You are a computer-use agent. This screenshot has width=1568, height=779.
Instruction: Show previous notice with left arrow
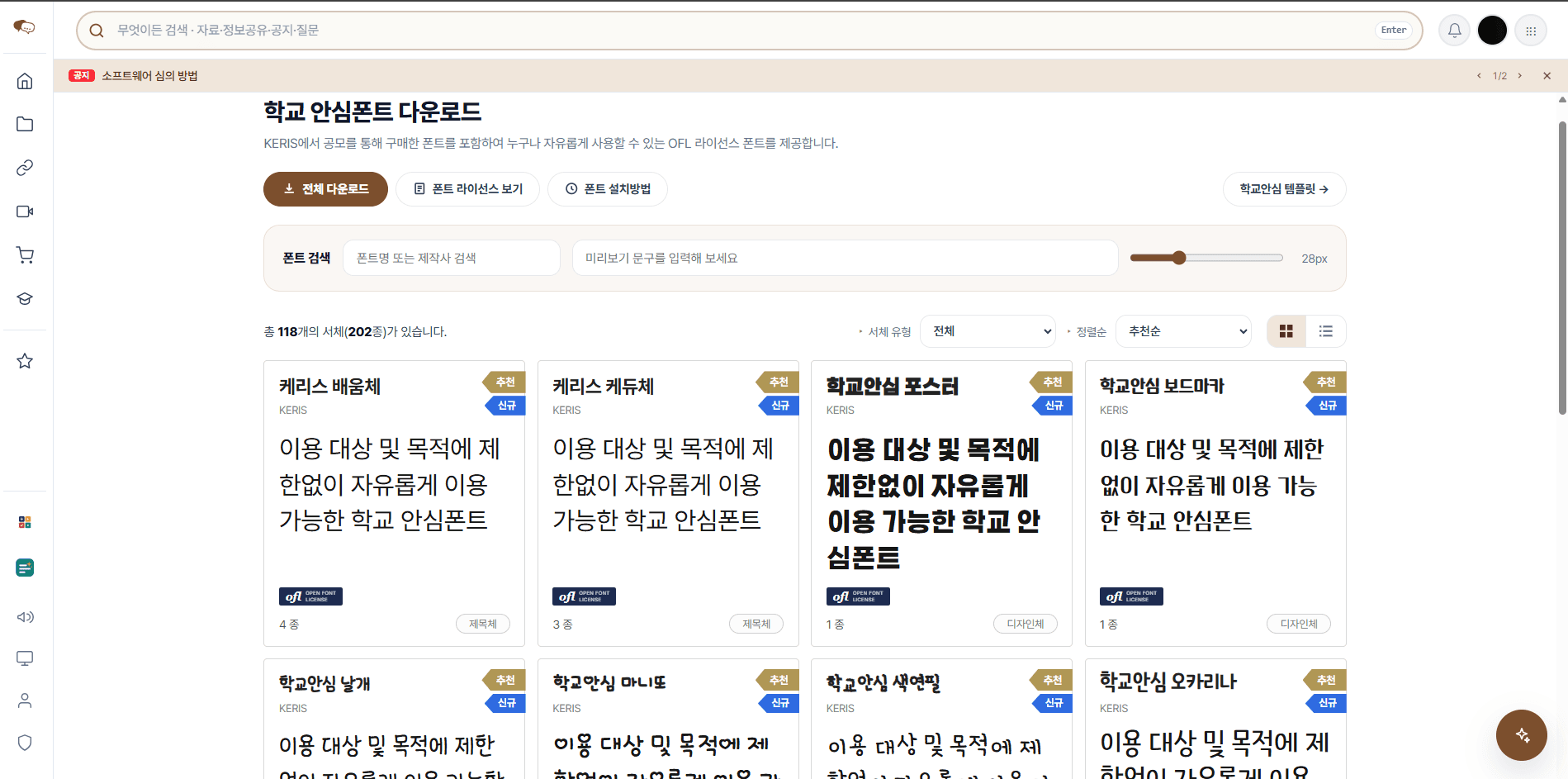point(1479,76)
